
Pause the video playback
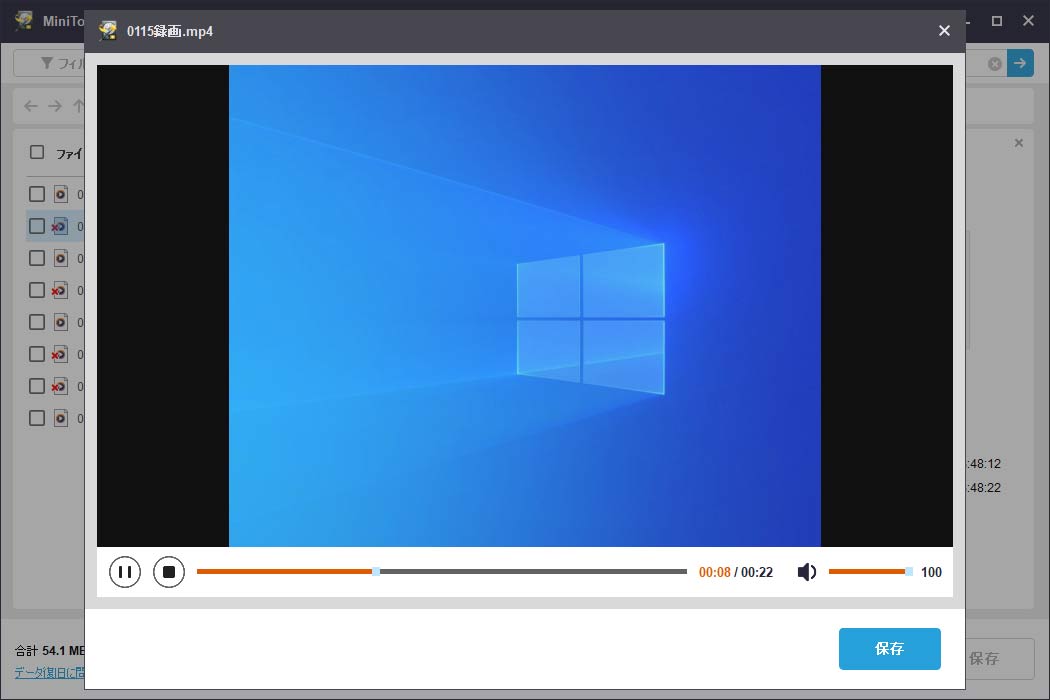coord(125,572)
